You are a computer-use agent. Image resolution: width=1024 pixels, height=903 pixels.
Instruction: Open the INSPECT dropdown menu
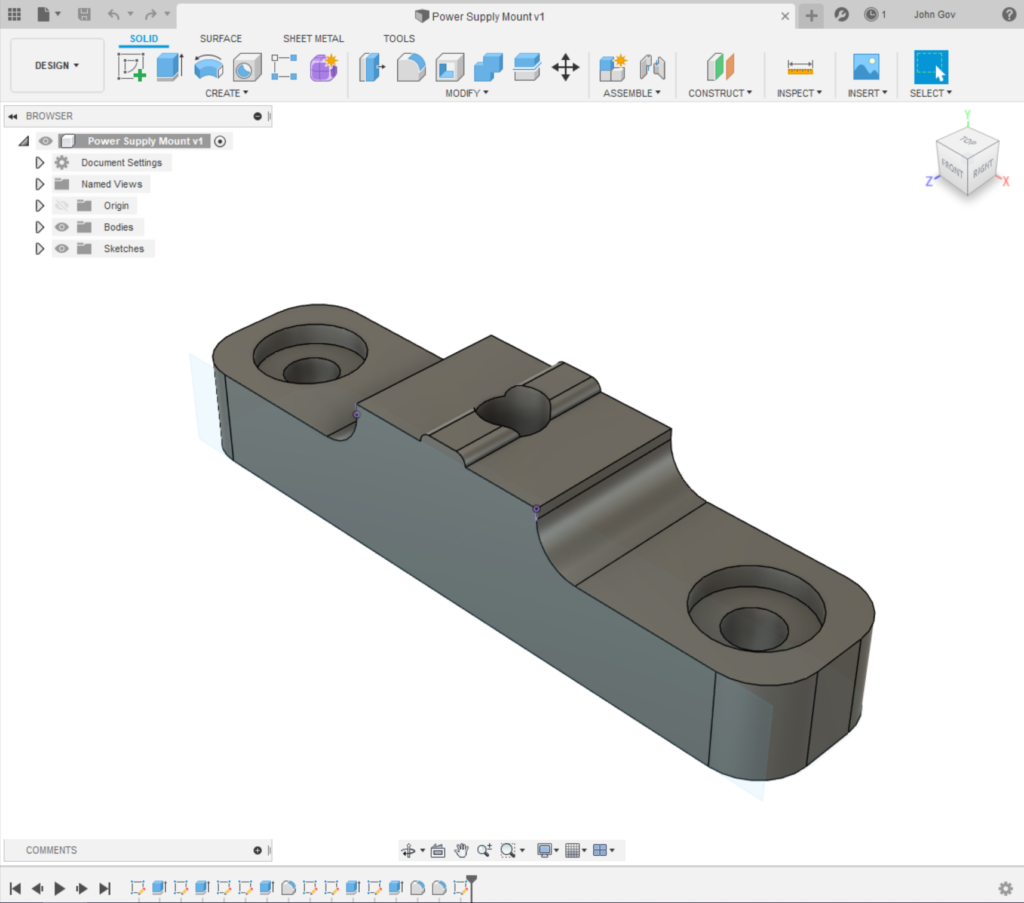(799, 93)
